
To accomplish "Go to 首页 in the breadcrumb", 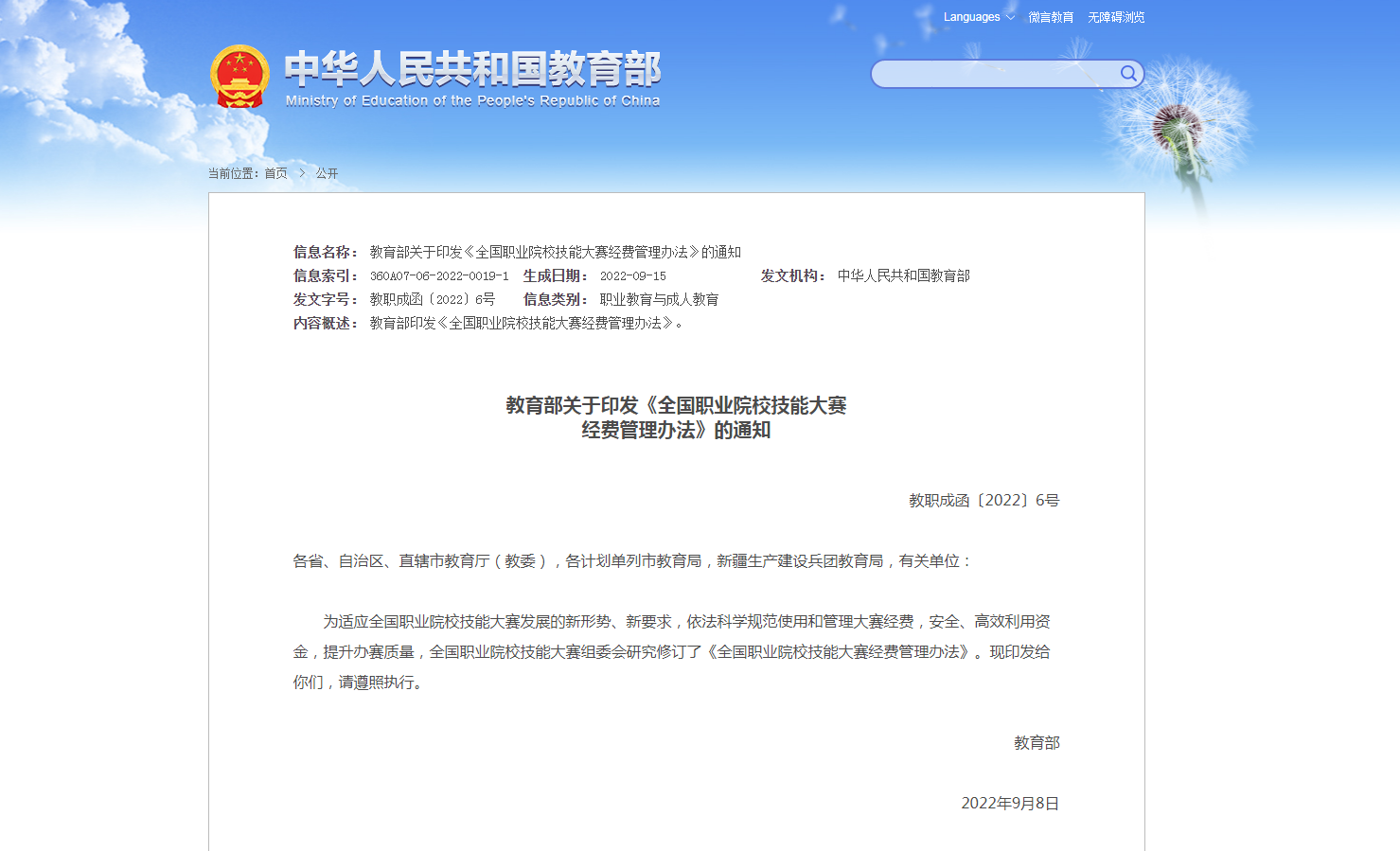I will tap(275, 173).
